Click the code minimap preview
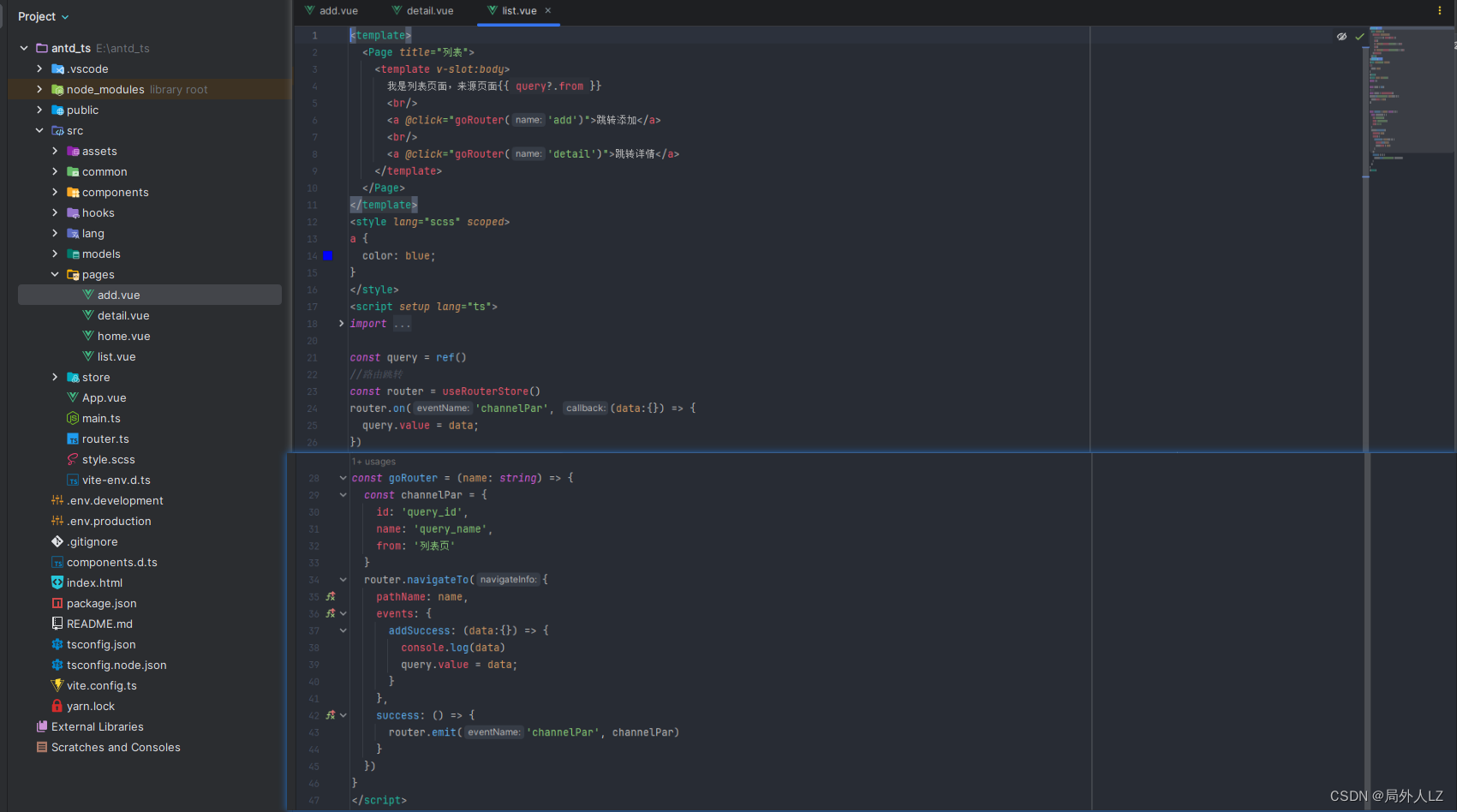The image size is (1457, 812). point(1410,99)
